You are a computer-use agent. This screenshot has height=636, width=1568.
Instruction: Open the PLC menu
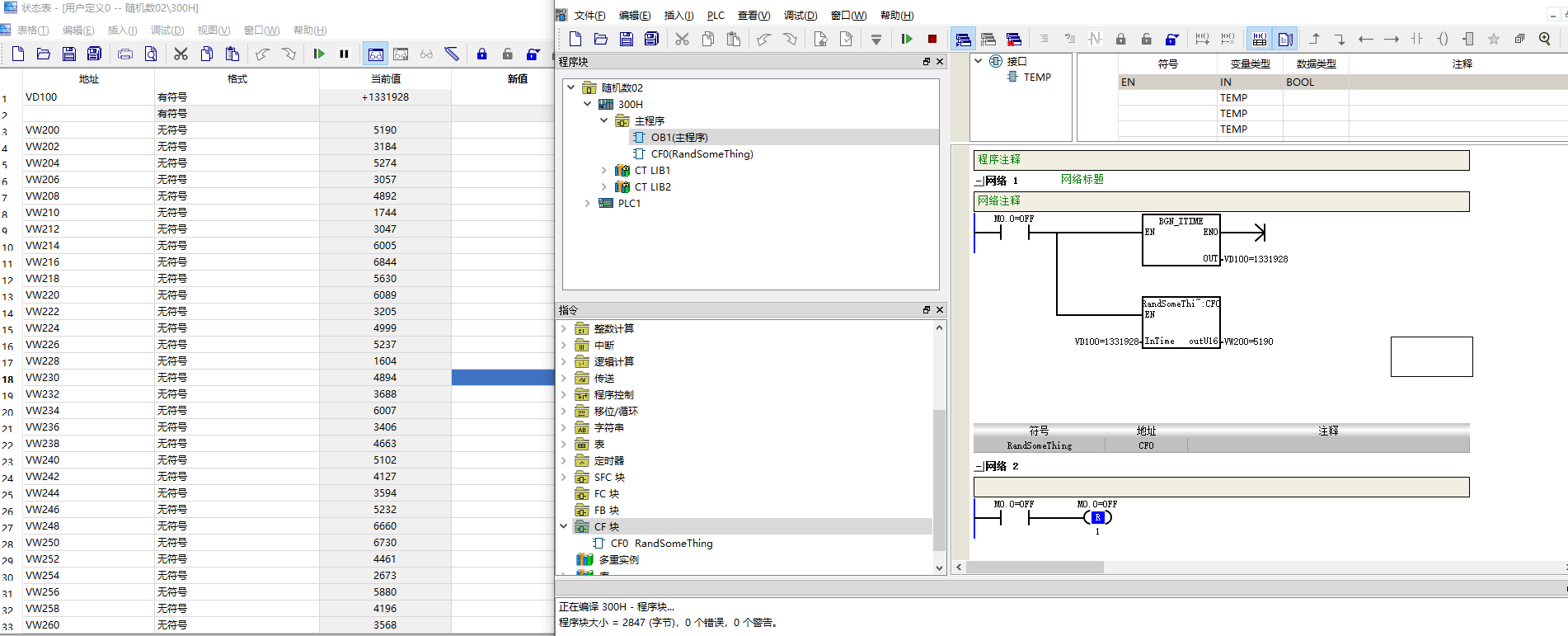716,16
